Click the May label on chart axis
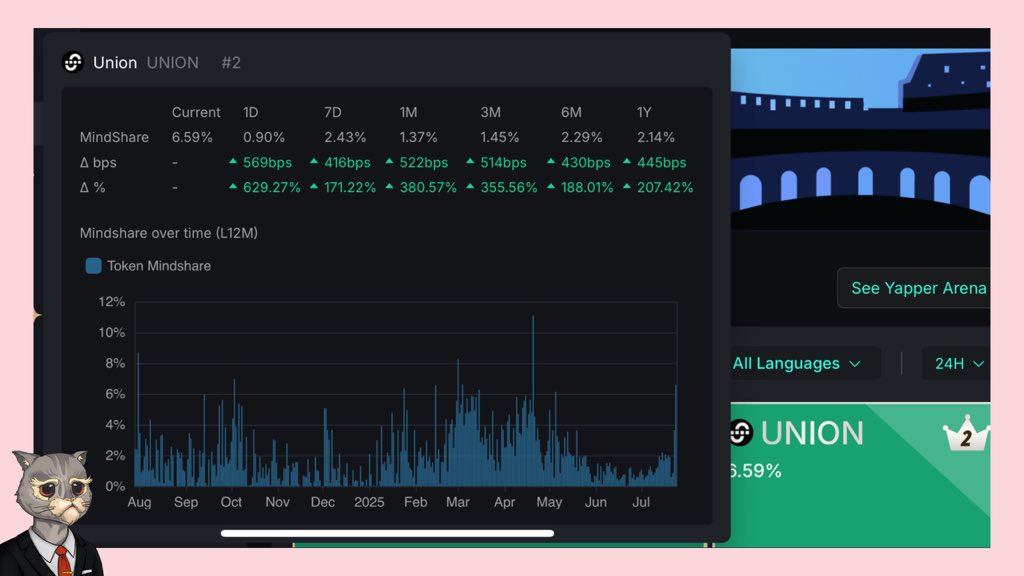1024x576 pixels. (549, 502)
